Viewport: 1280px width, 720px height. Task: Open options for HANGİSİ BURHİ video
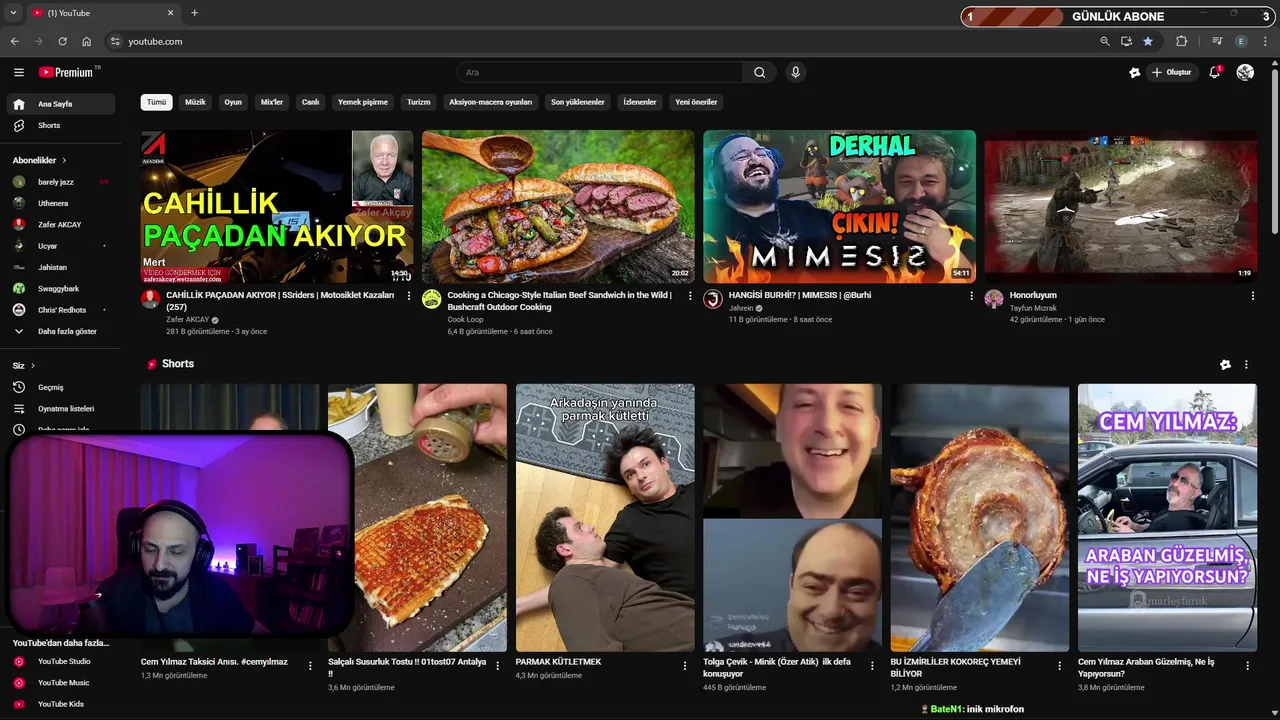(x=971, y=296)
